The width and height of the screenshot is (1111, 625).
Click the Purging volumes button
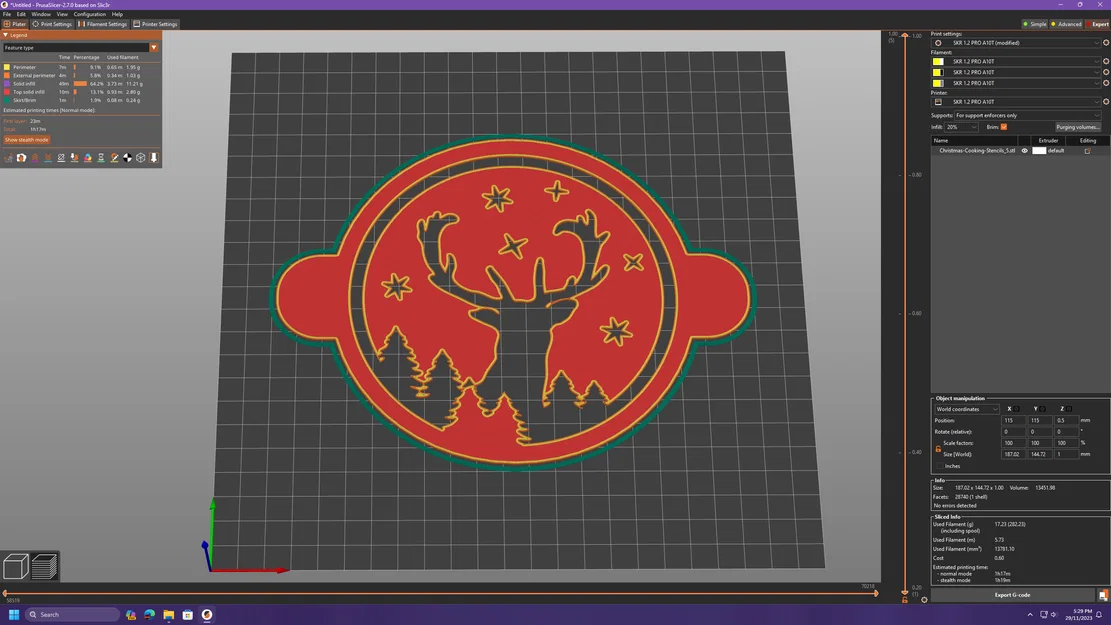pos(1078,128)
